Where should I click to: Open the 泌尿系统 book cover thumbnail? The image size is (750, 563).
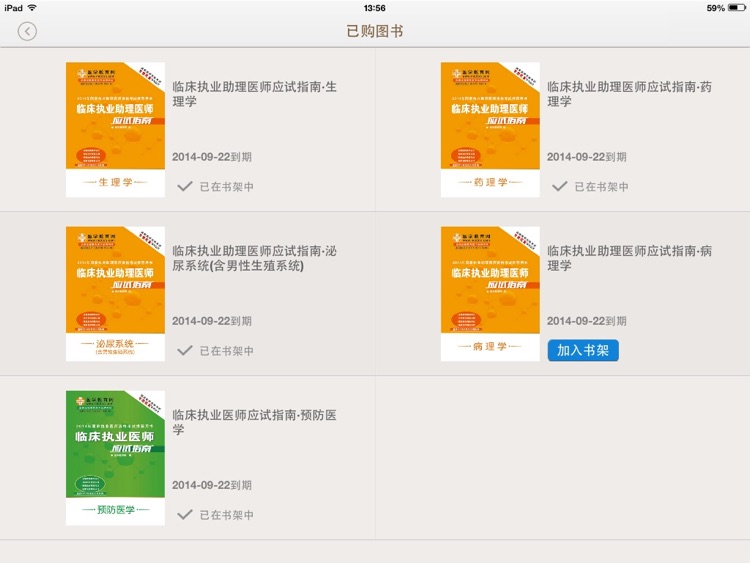pyautogui.click(x=115, y=294)
